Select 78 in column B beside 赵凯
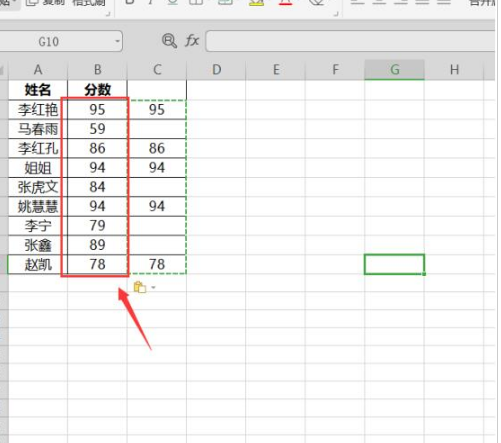This screenshot has height=443, width=501. (x=97, y=264)
